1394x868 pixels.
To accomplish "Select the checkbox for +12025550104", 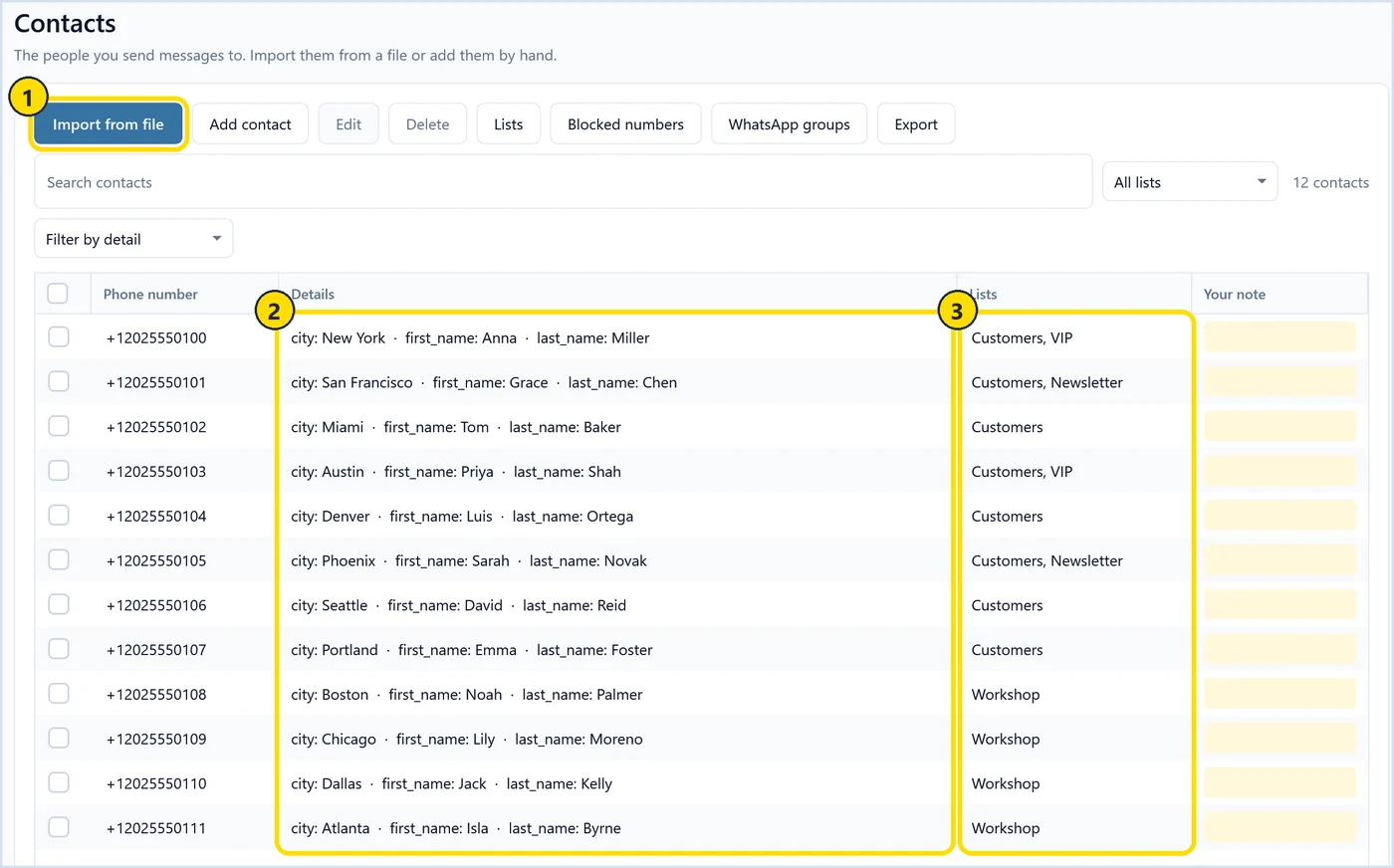I will pyautogui.click(x=59, y=516).
